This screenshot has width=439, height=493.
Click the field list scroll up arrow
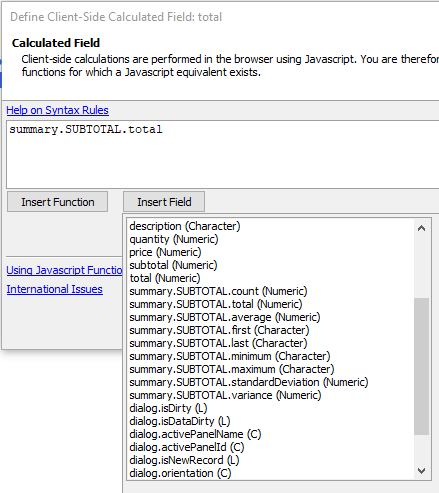coord(421,228)
